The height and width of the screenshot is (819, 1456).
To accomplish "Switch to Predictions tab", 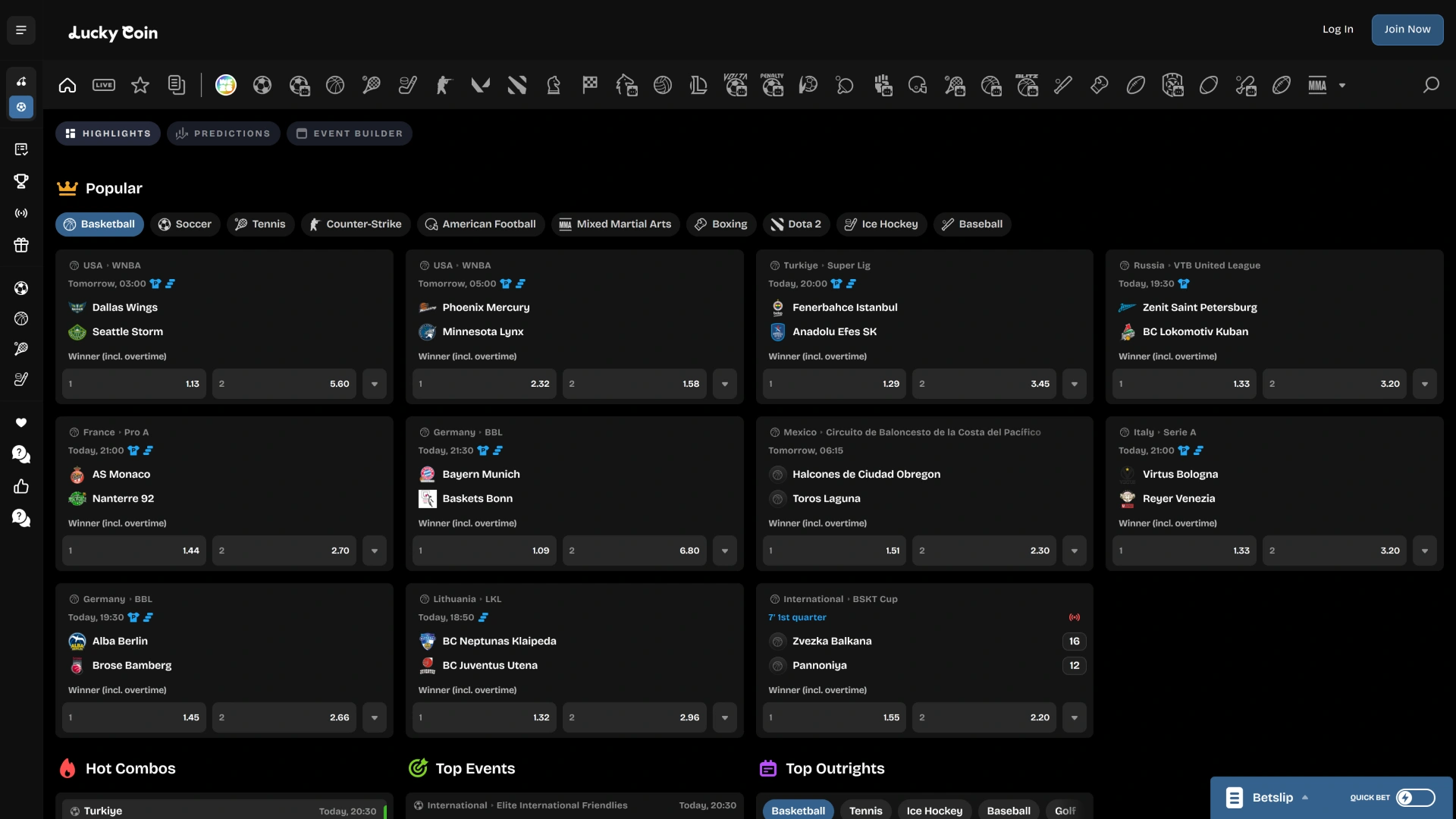I will [224, 133].
